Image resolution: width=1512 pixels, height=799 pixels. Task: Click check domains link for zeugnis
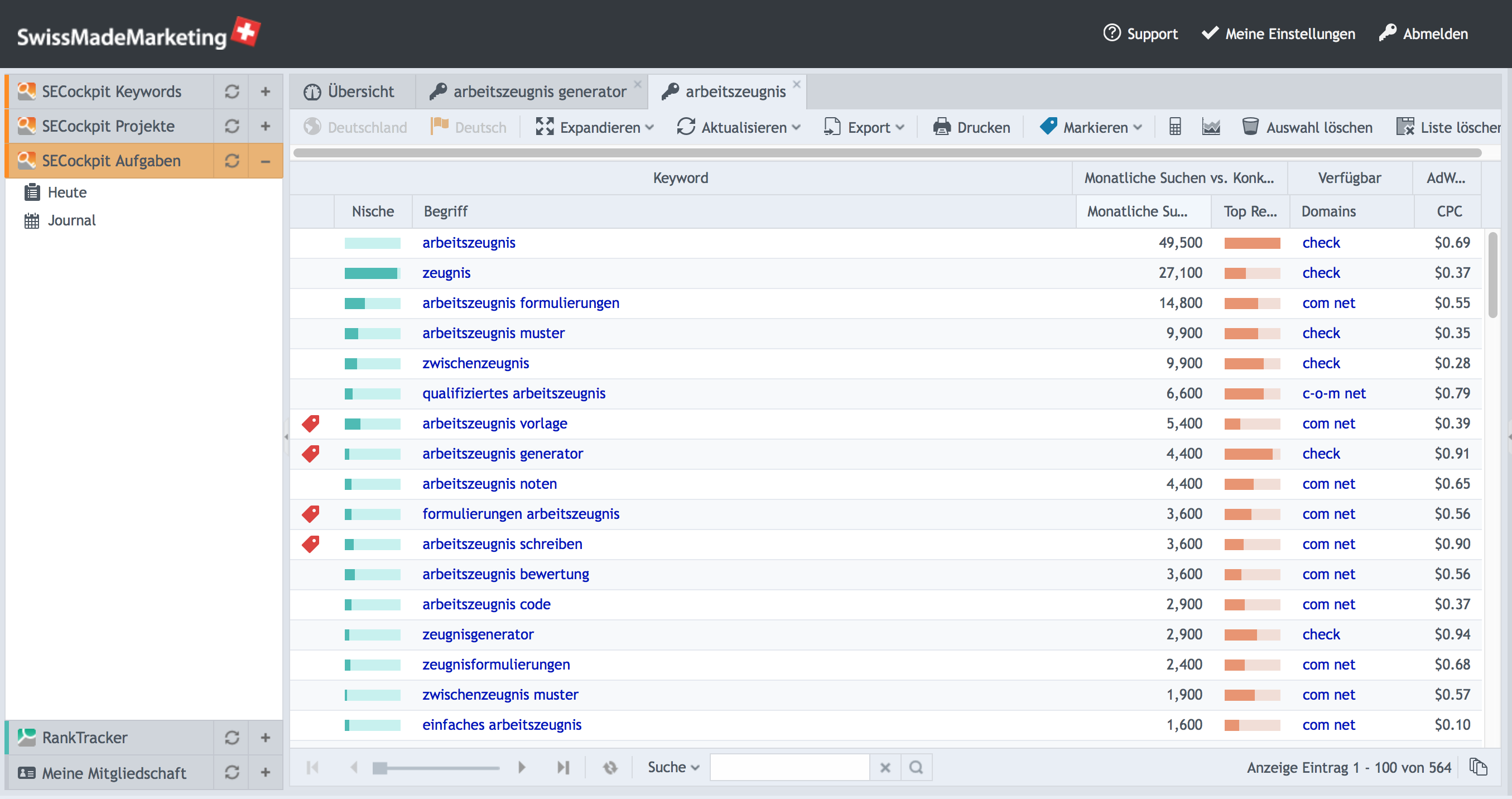(x=1321, y=272)
